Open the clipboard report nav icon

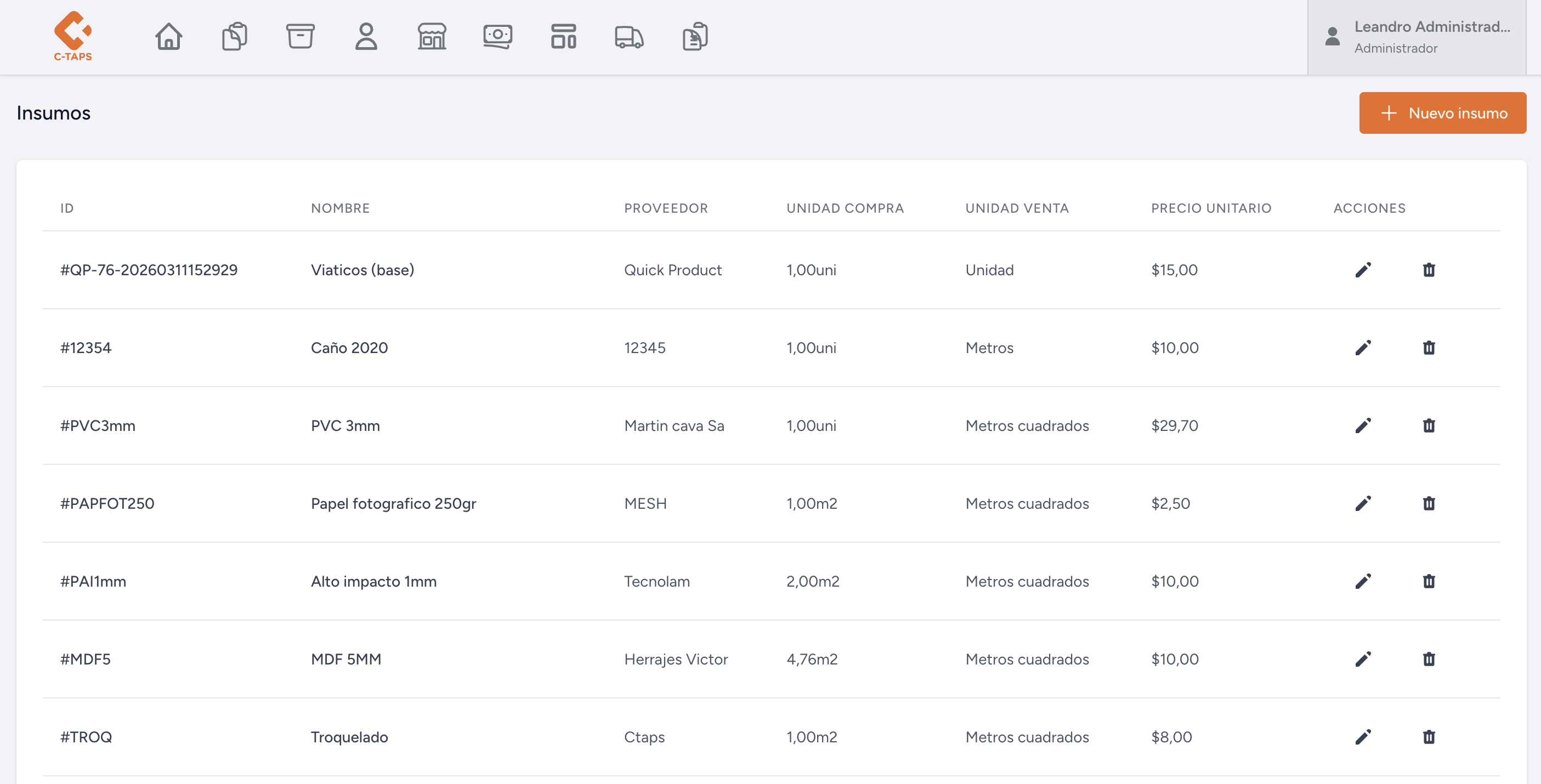(x=695, y=37)
